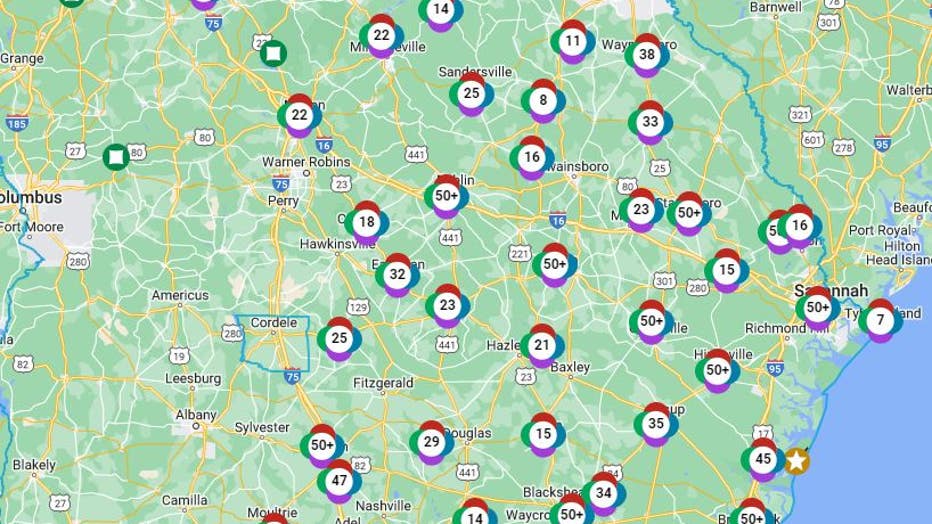Click the cluster marker labeled 38
The height and width of the screenshot is (524, 932).
647,55
